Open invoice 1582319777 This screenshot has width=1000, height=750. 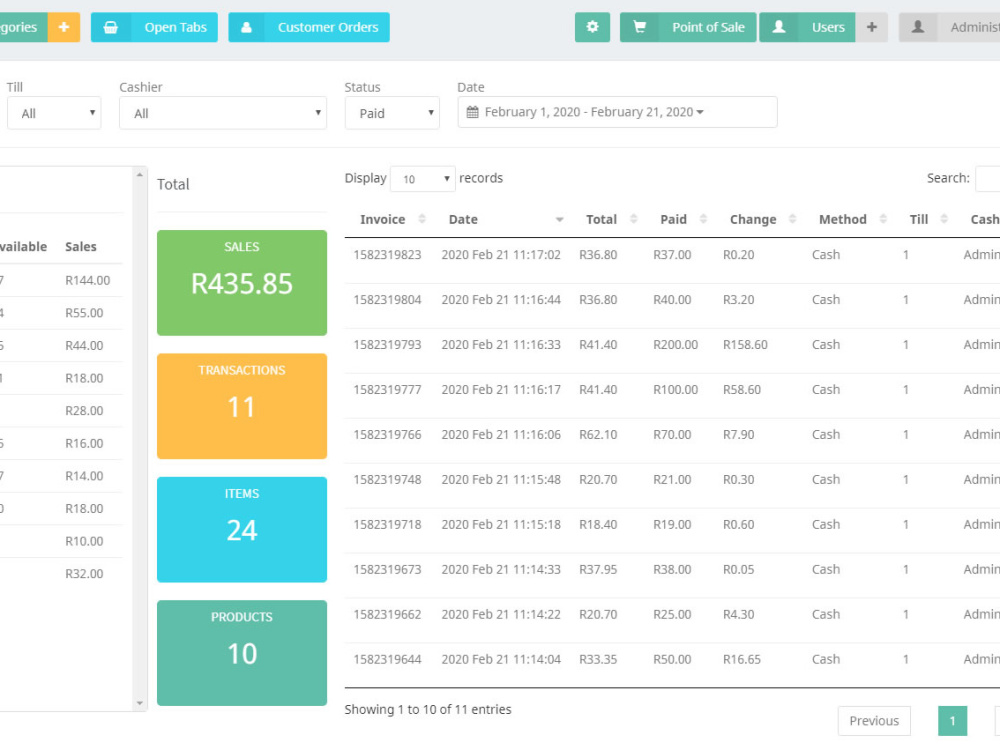[387, 390]
